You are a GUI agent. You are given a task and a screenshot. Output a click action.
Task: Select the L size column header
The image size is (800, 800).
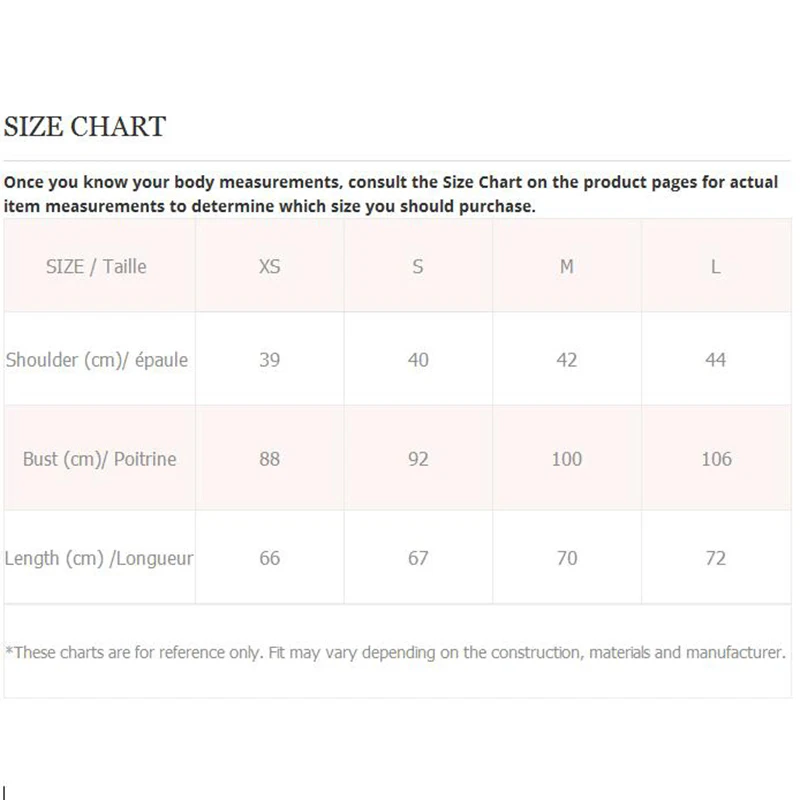pyautogui.click(x=716, y=267)
